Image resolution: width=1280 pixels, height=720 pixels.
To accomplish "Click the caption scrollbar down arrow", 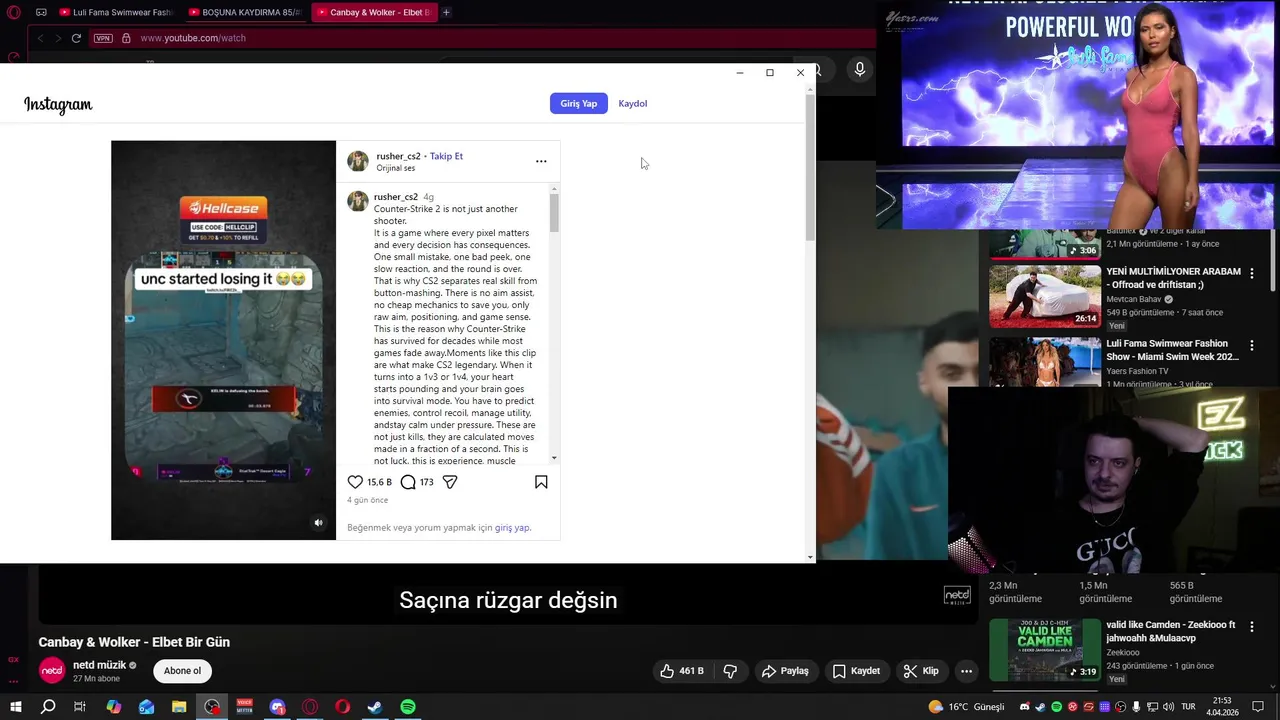I will [x=554, y=457].
